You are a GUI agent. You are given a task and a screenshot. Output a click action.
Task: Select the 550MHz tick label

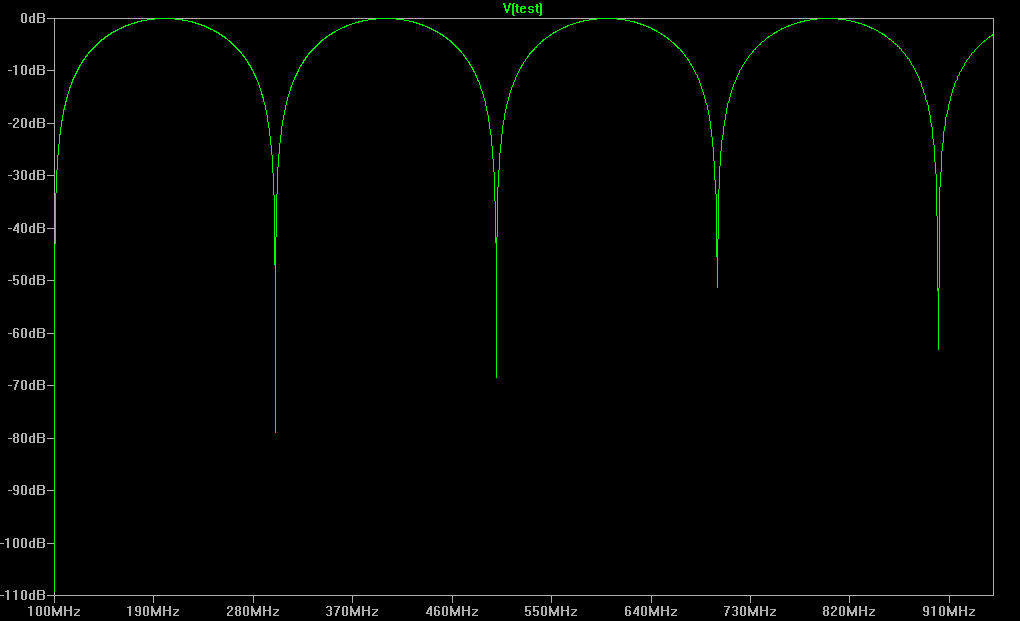point(551,611)
